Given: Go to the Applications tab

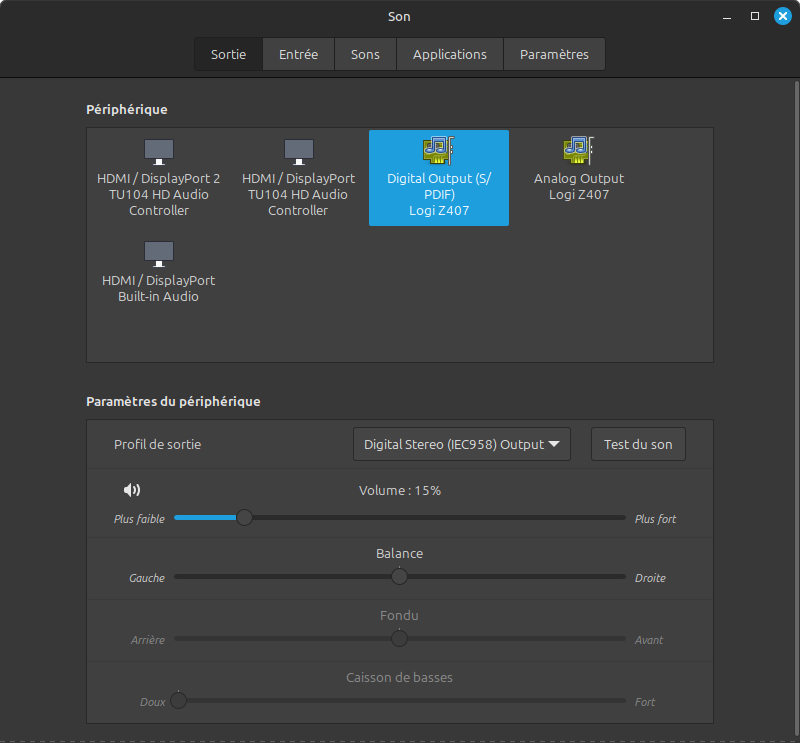Looking at the screenshot, I should coord(449,54).
